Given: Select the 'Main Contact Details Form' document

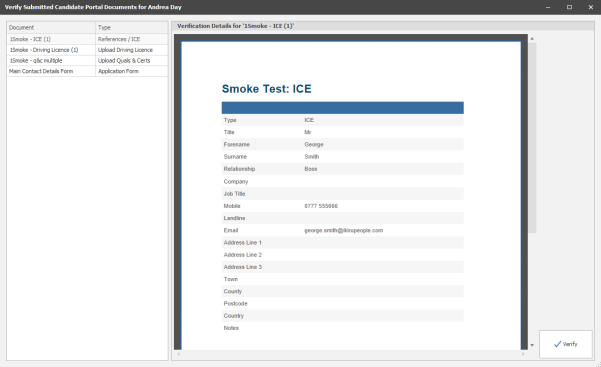Looking at the screenshot, I should (x=51, y=71).
